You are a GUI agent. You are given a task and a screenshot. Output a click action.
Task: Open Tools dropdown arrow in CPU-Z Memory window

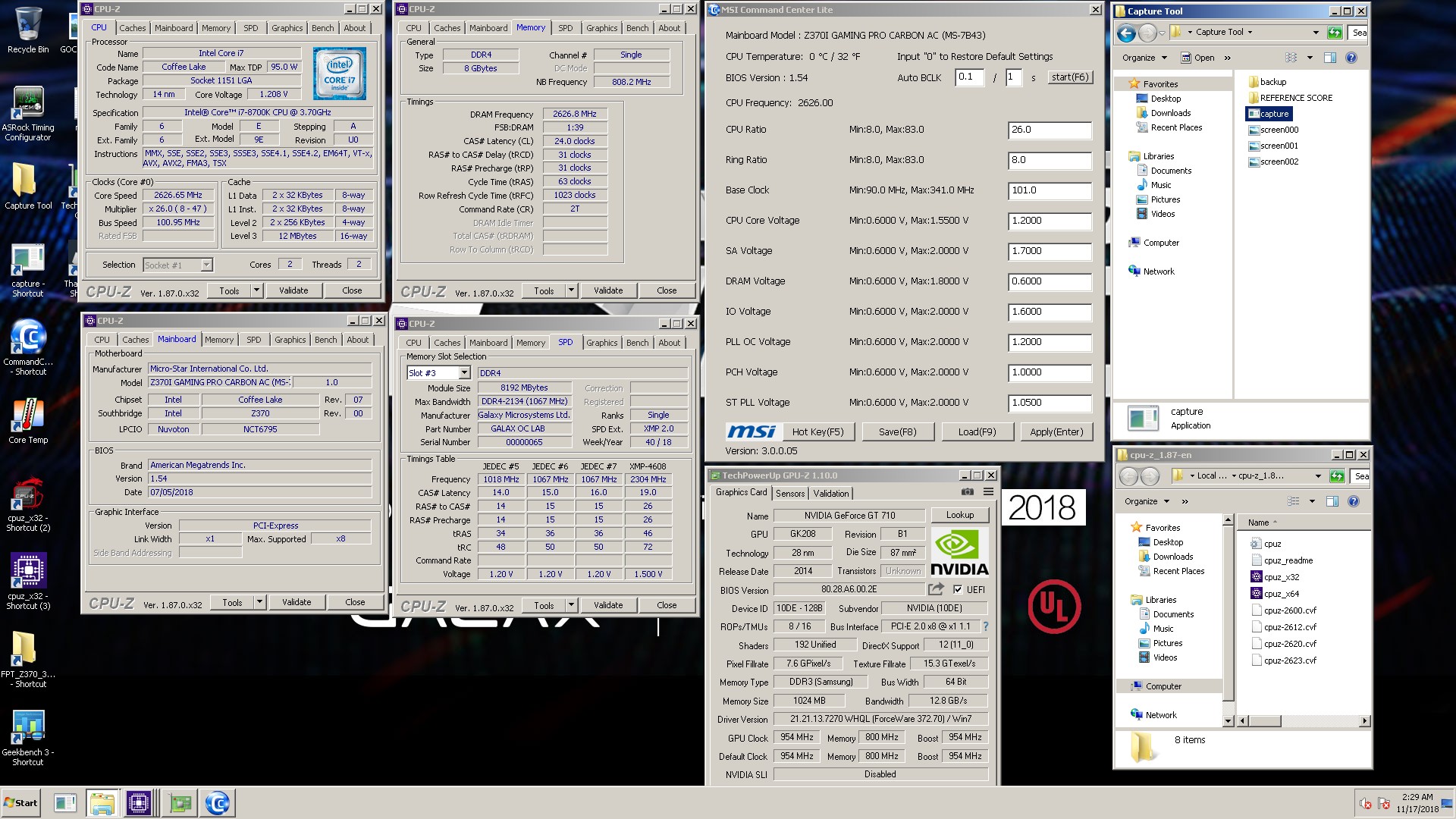point(571,290)
